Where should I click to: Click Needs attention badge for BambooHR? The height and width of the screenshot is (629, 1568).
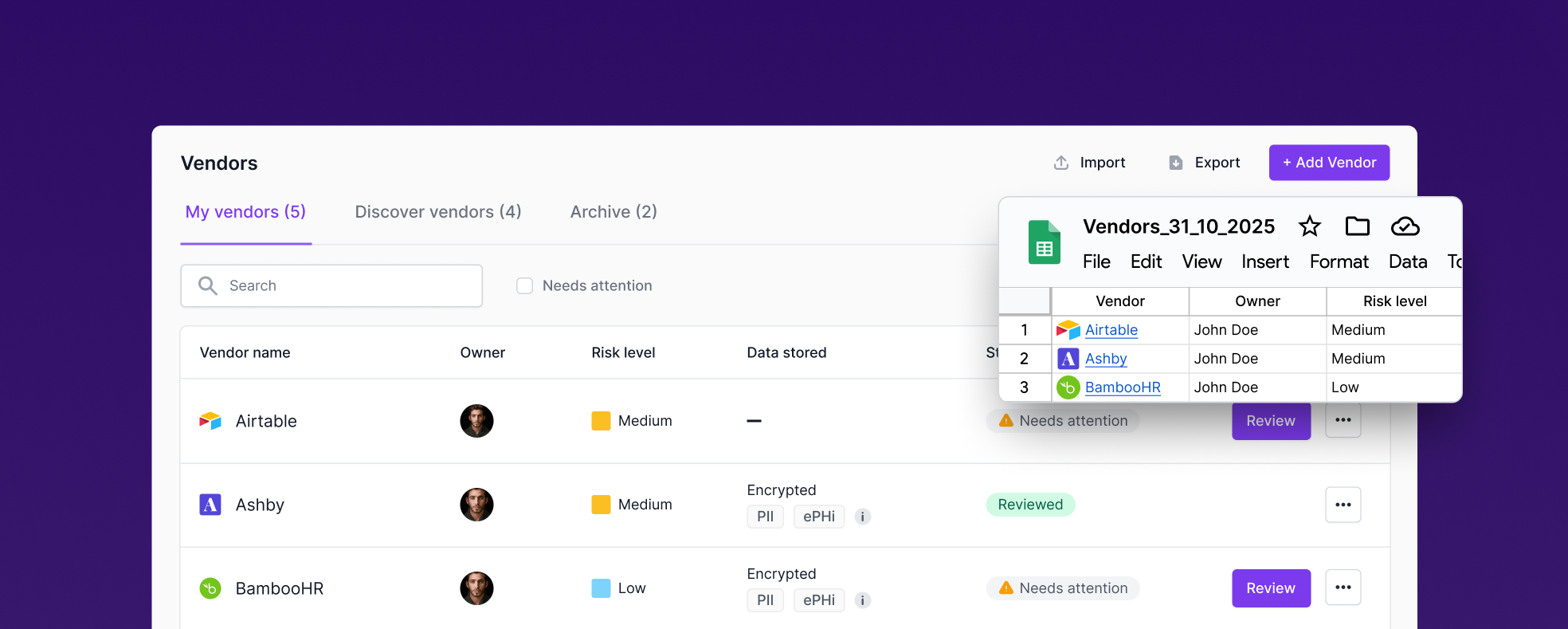tap(1063, 588)
